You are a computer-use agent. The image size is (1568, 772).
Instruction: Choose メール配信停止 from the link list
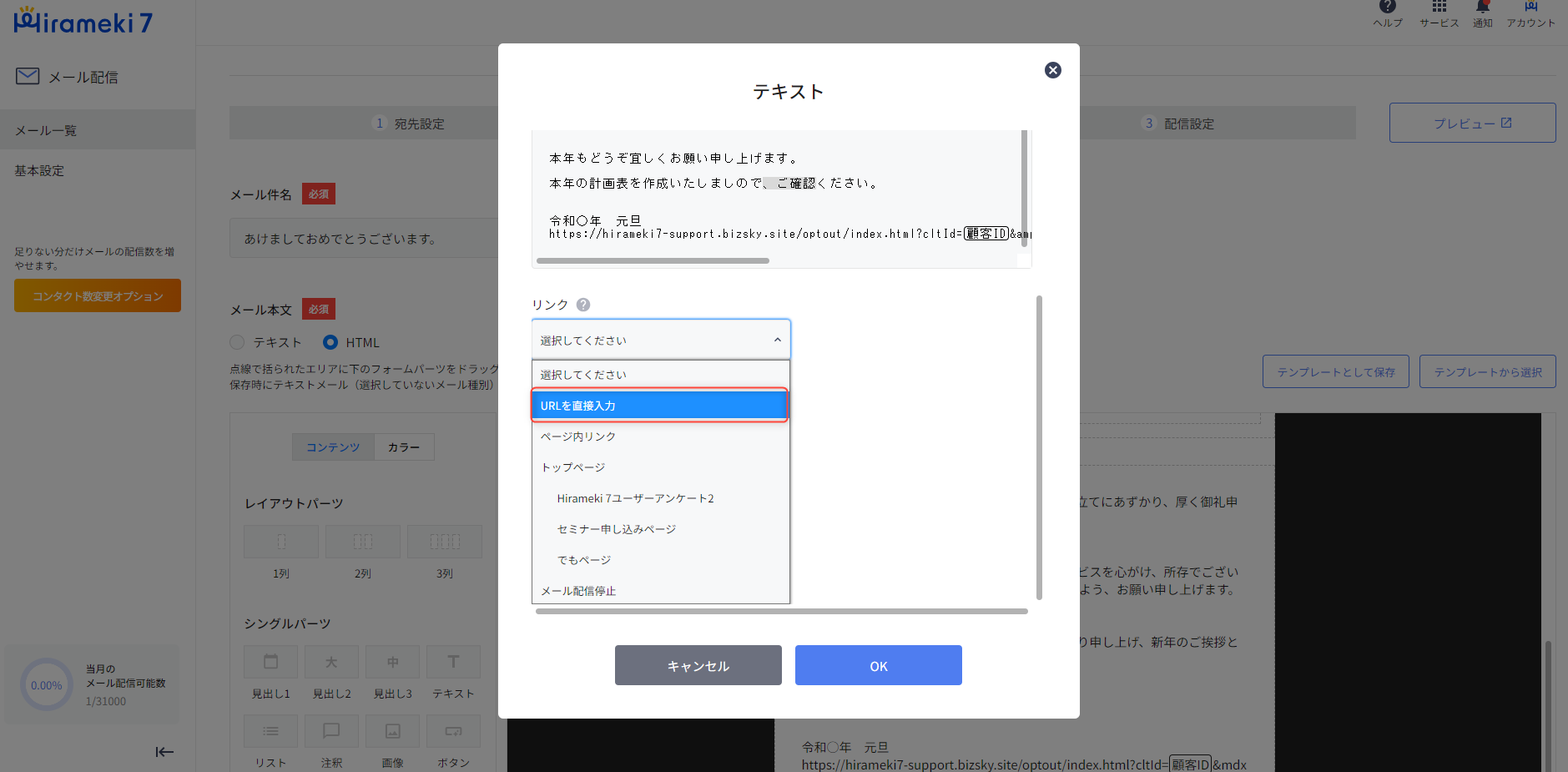click(577, 591)
